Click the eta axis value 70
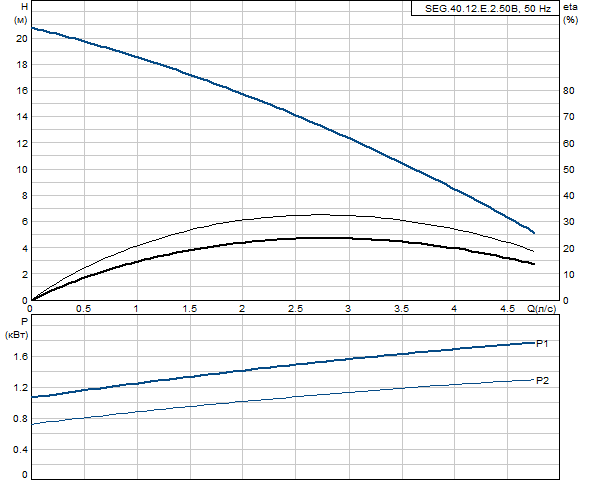The image size is (592, 480). (569, 117)
